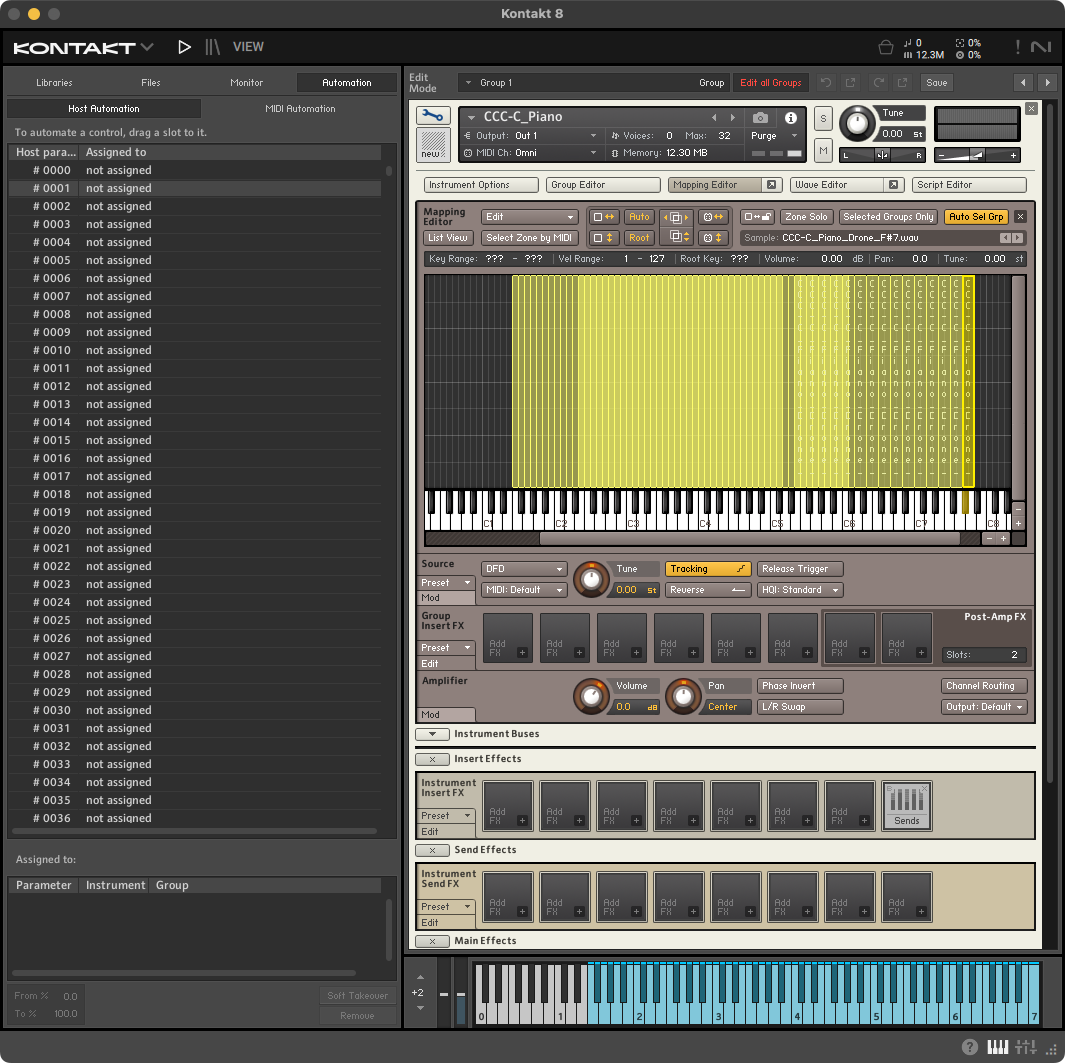Click the Kontakt play button icon

184,46
